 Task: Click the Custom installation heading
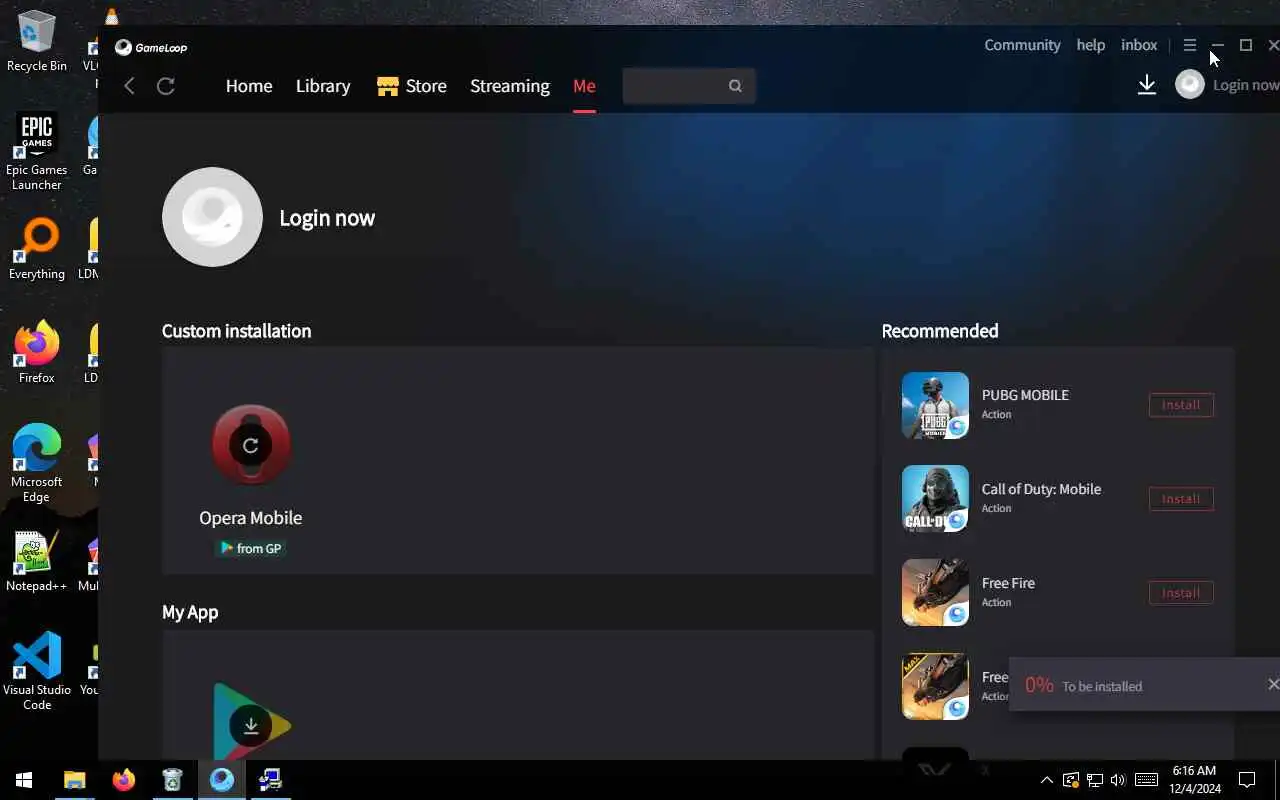[236, 331]
